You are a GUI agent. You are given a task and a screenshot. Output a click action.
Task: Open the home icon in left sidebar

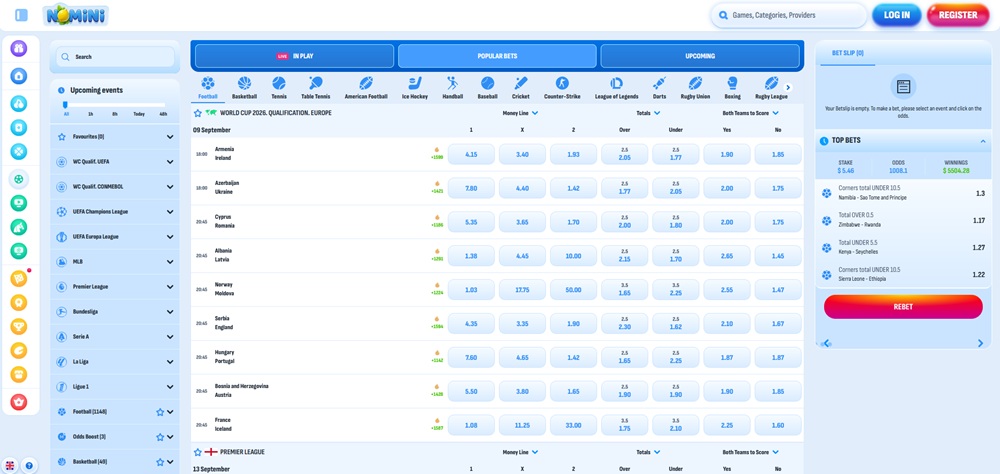[x=18, y=76]
